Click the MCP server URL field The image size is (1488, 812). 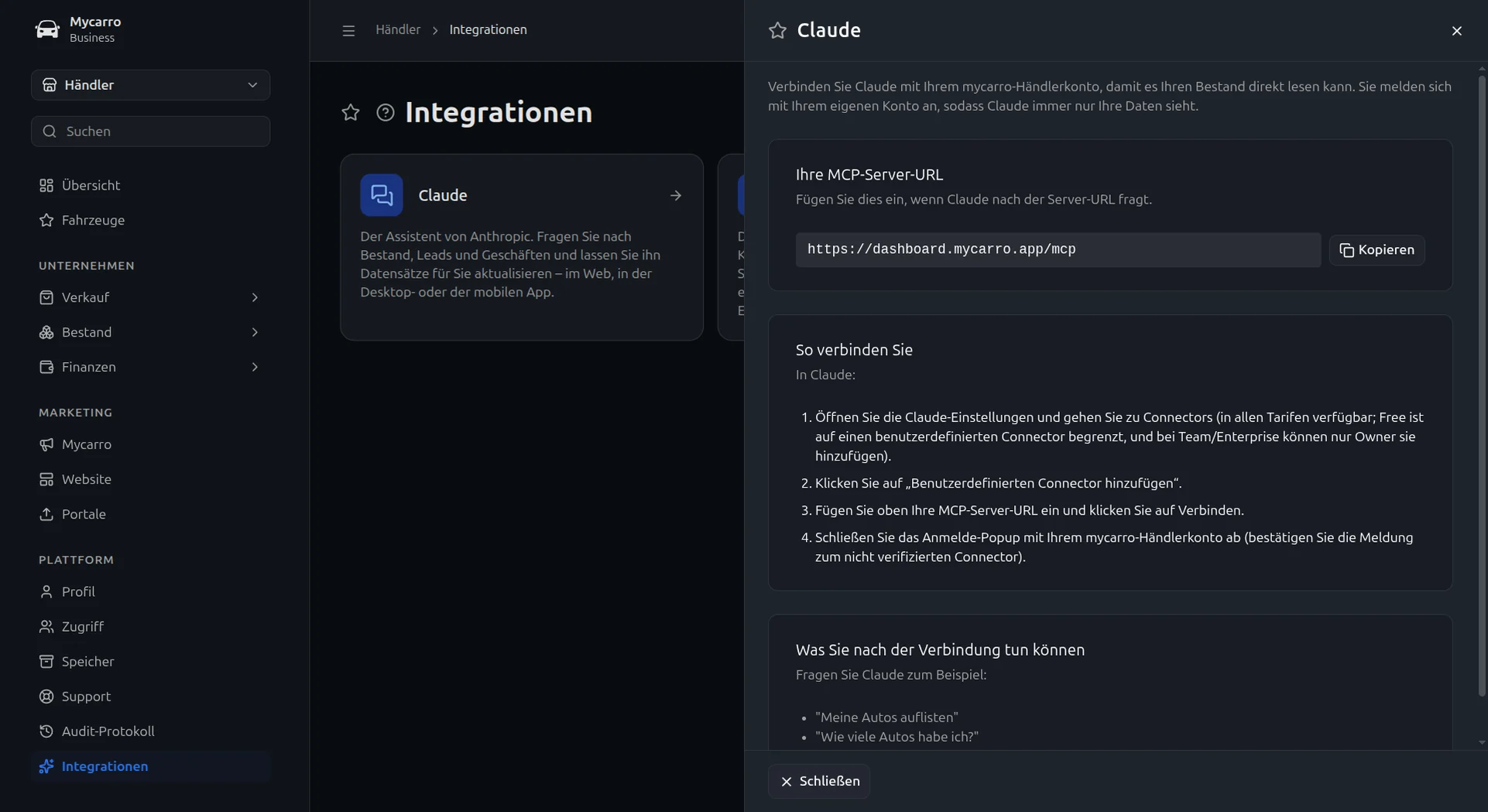(1058, 250)
